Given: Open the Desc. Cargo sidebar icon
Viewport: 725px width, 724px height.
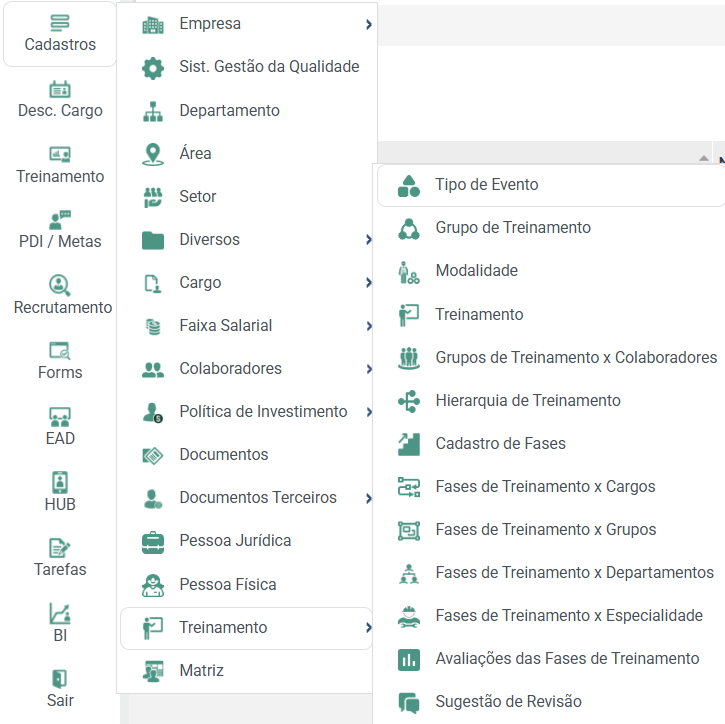Looking at the screenshot, I should coord(60,89).
